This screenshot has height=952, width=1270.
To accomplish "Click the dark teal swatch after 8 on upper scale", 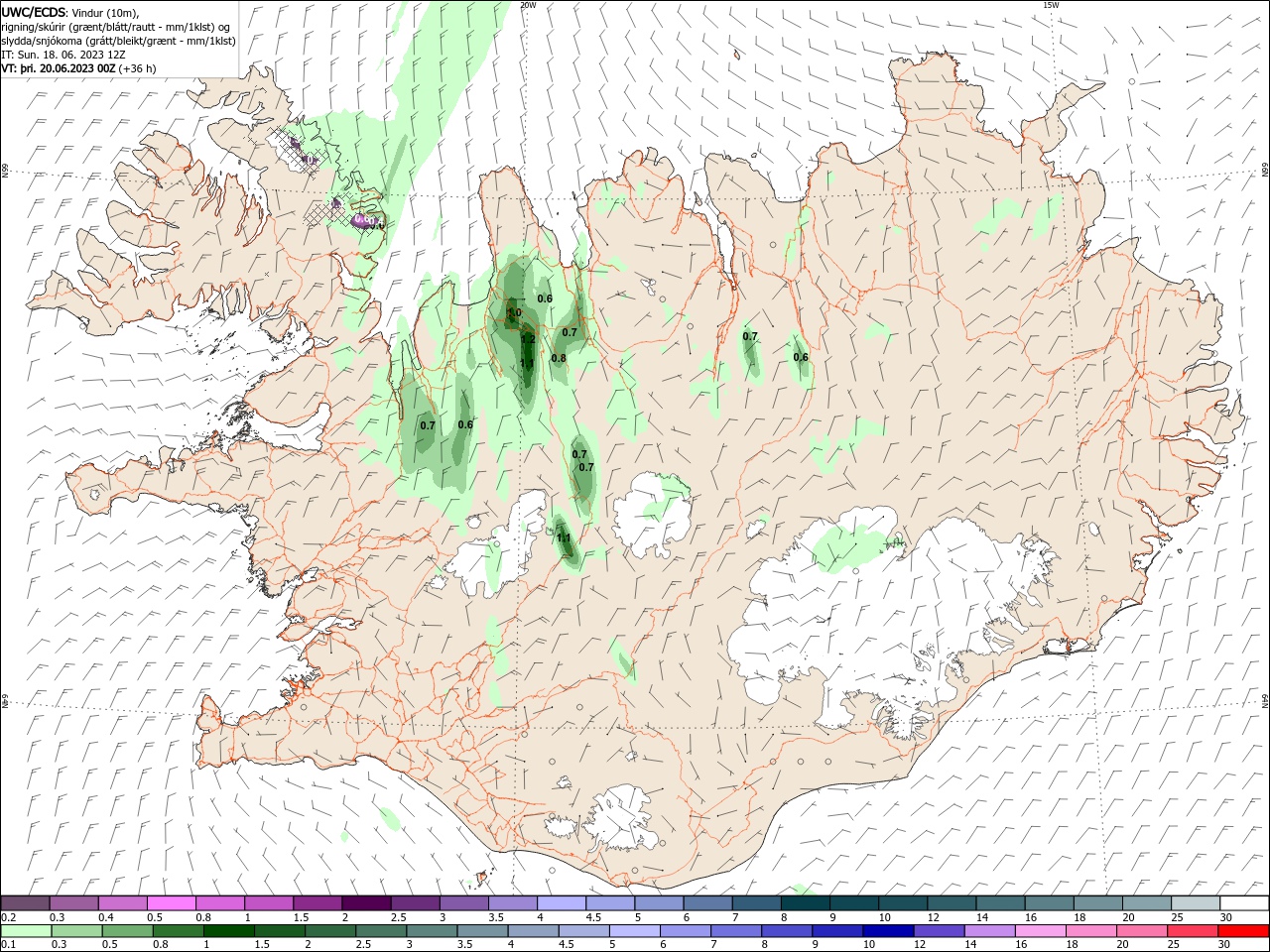I will pyautogui.click(x=805, y=902).
